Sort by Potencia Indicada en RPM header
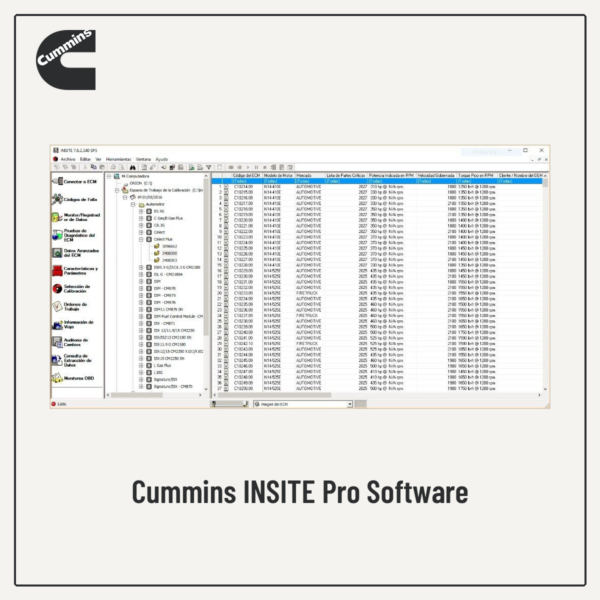The width and height of the screenshot is (600, 600). (391, 175)
